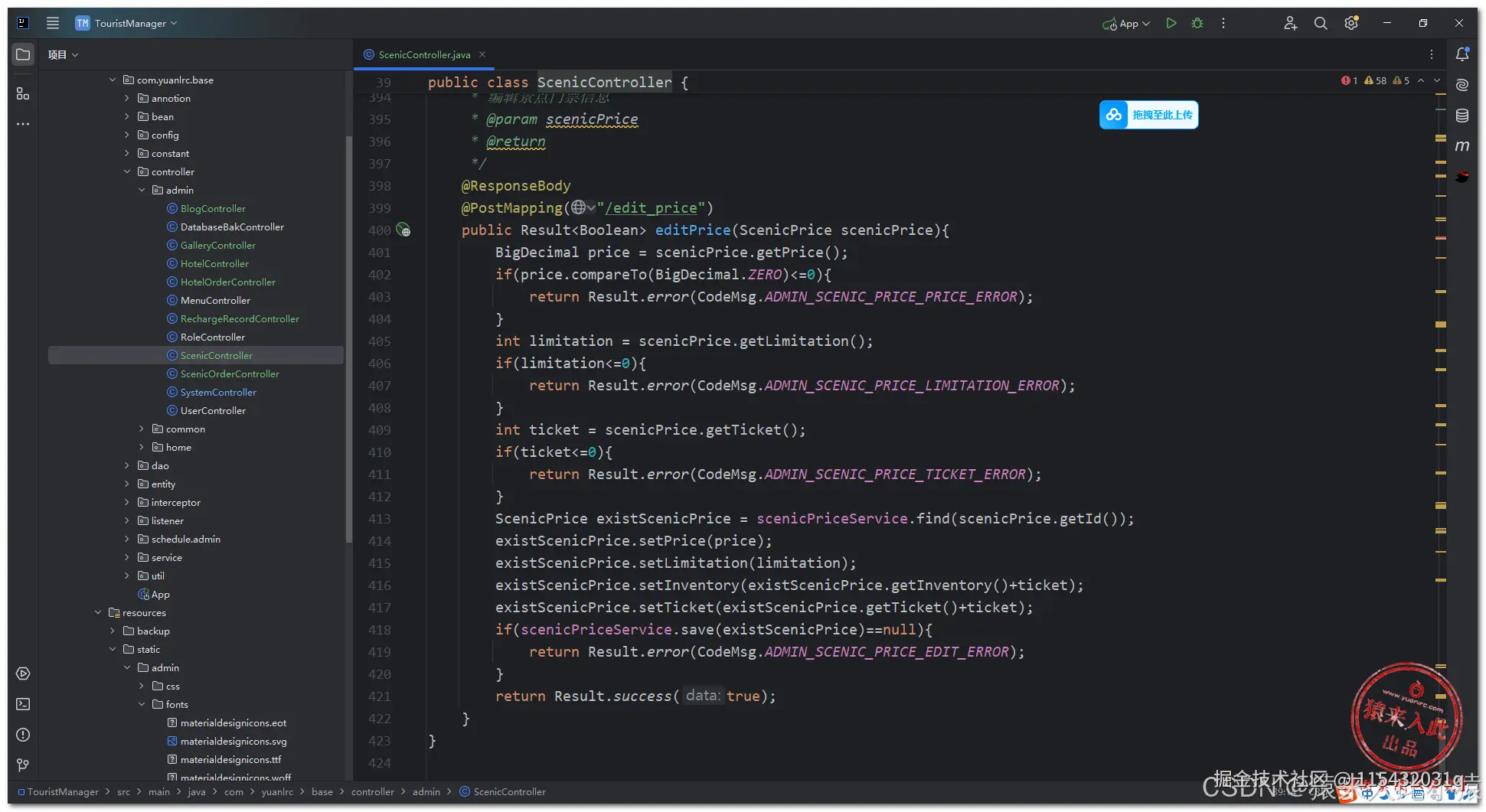The height and width of the screenshot is (812, 1486).
Task: Debug the App configuration
Action: coord(1197,23)
